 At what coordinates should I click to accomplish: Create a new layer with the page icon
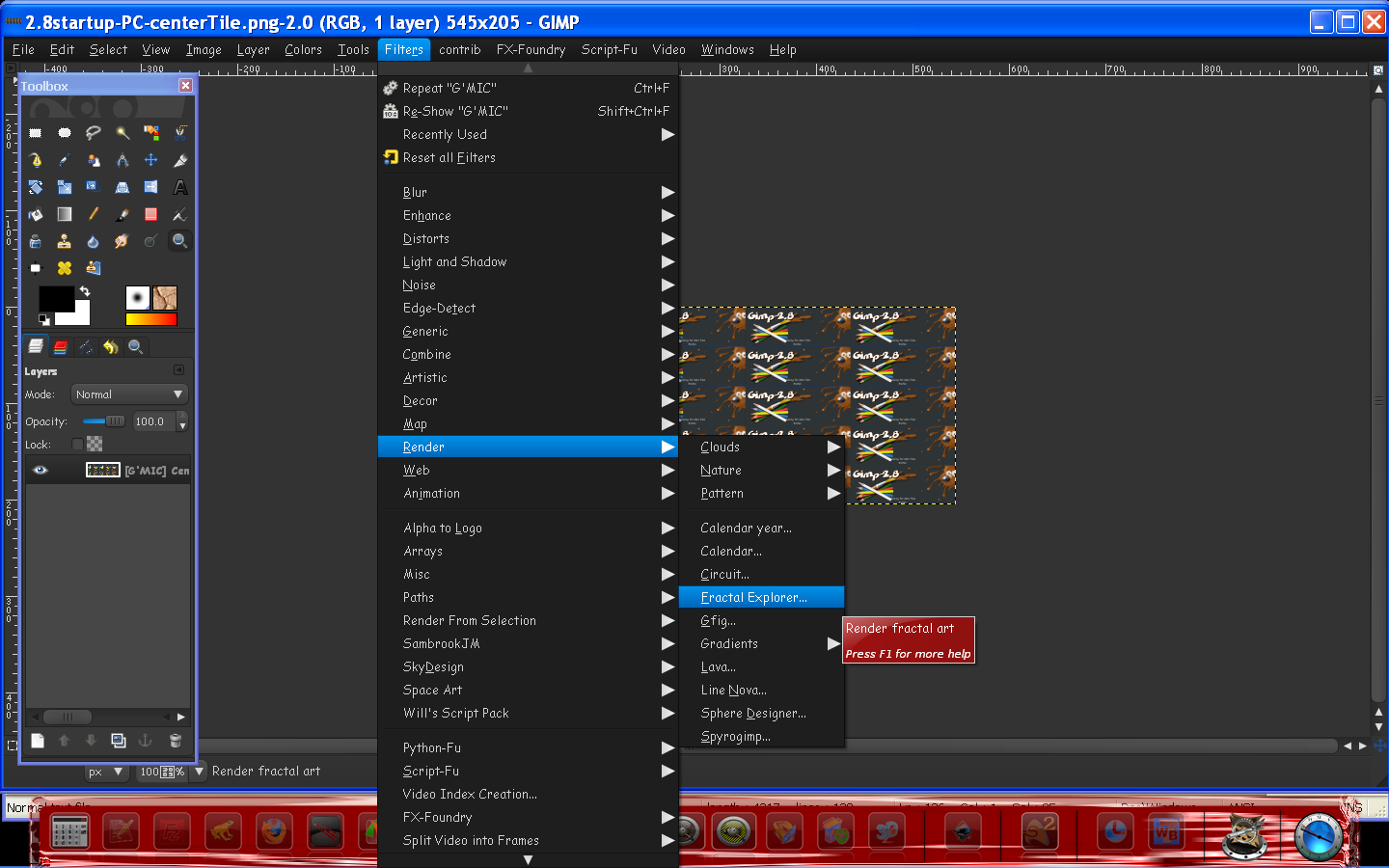pos(38,741)
